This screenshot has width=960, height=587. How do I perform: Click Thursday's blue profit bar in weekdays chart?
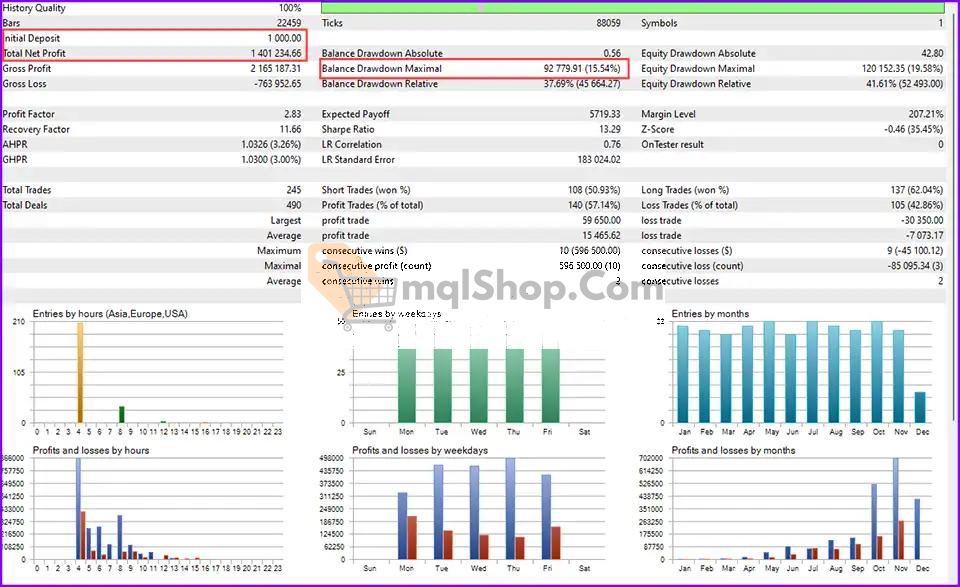click(510, 508)
